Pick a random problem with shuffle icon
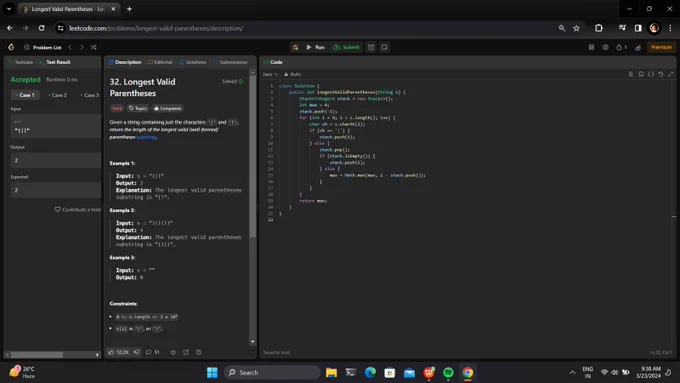The width and height of the screenshot is (680, 383). (93, 47)
